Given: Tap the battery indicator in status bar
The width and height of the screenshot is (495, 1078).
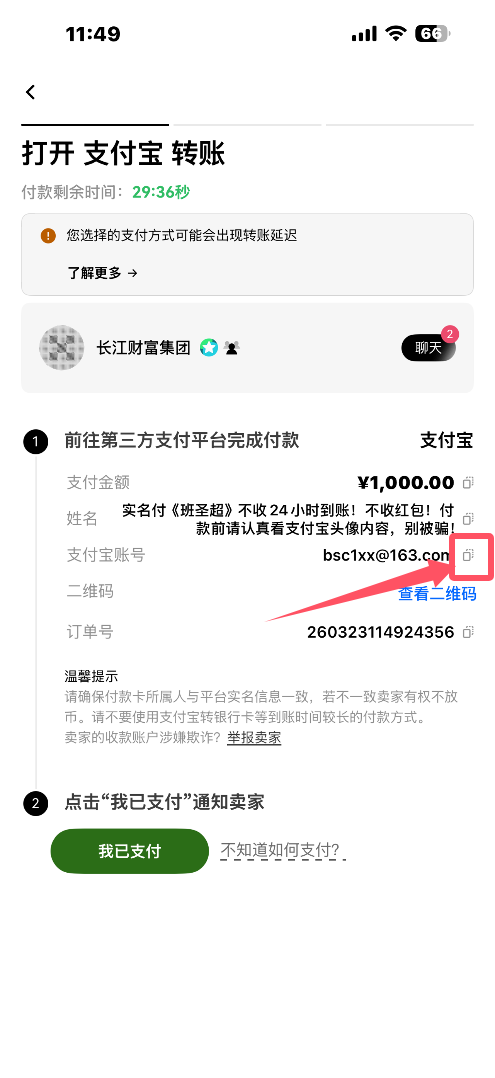Looking at the screenshot, I should [x=432, y=34].
